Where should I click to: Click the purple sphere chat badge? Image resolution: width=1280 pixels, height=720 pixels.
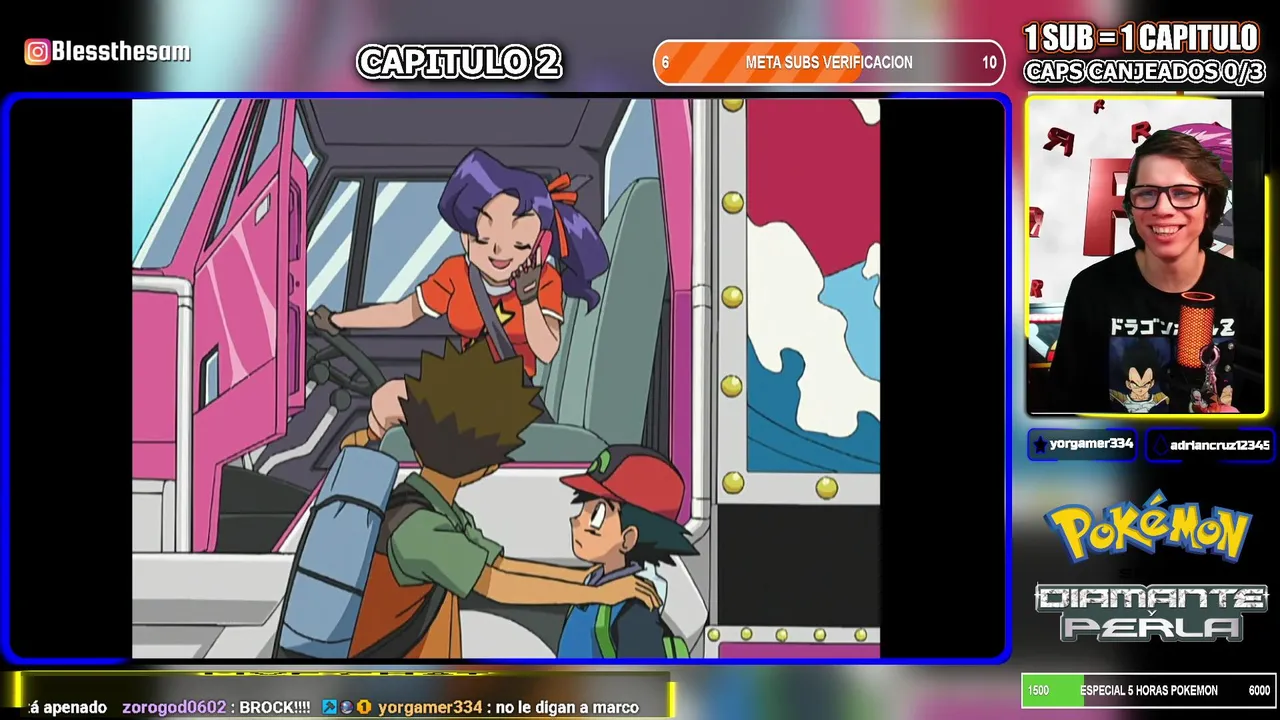(346, 707)
